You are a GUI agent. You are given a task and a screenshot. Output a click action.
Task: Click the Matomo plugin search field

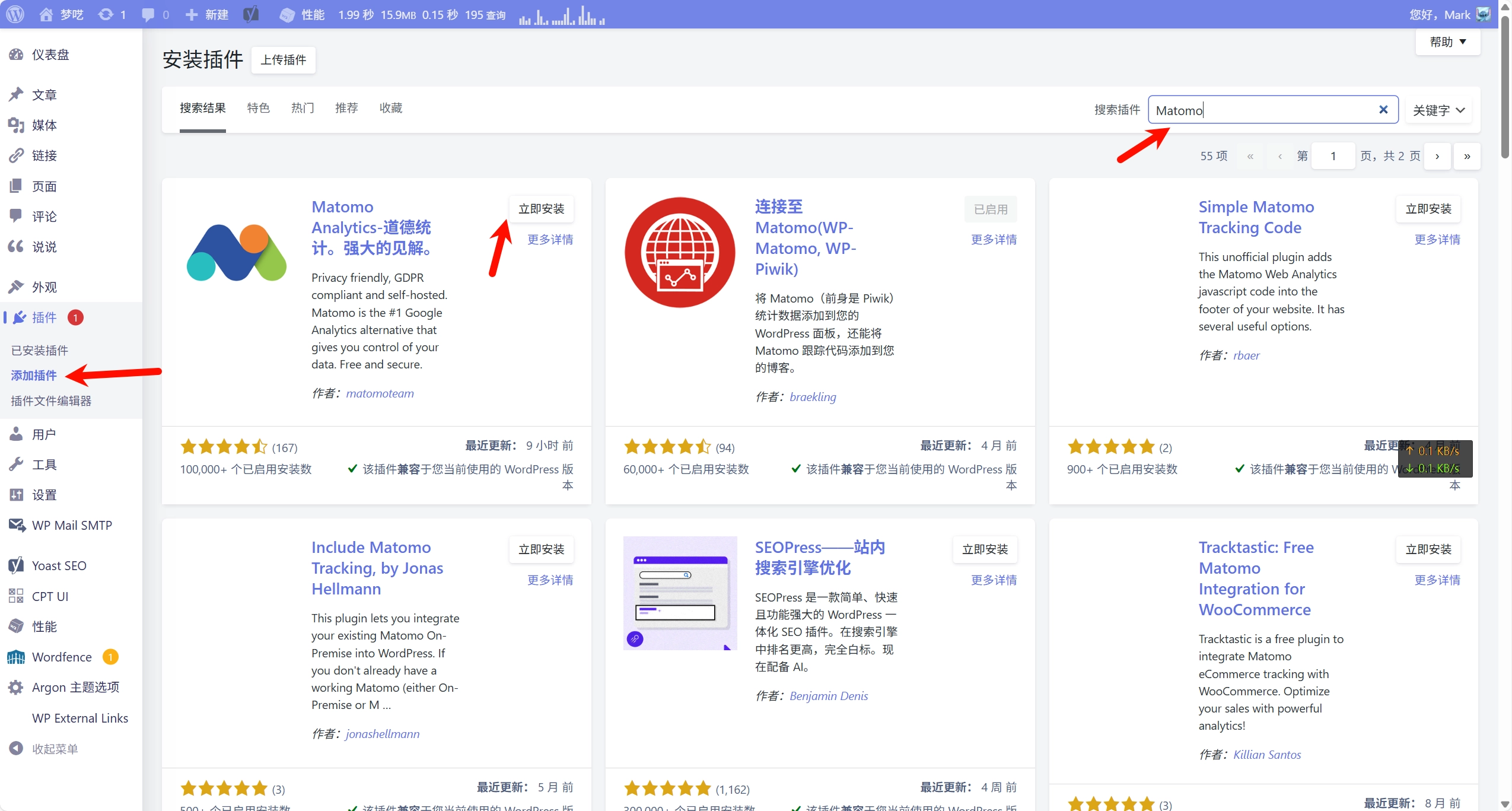(1273, 110)
